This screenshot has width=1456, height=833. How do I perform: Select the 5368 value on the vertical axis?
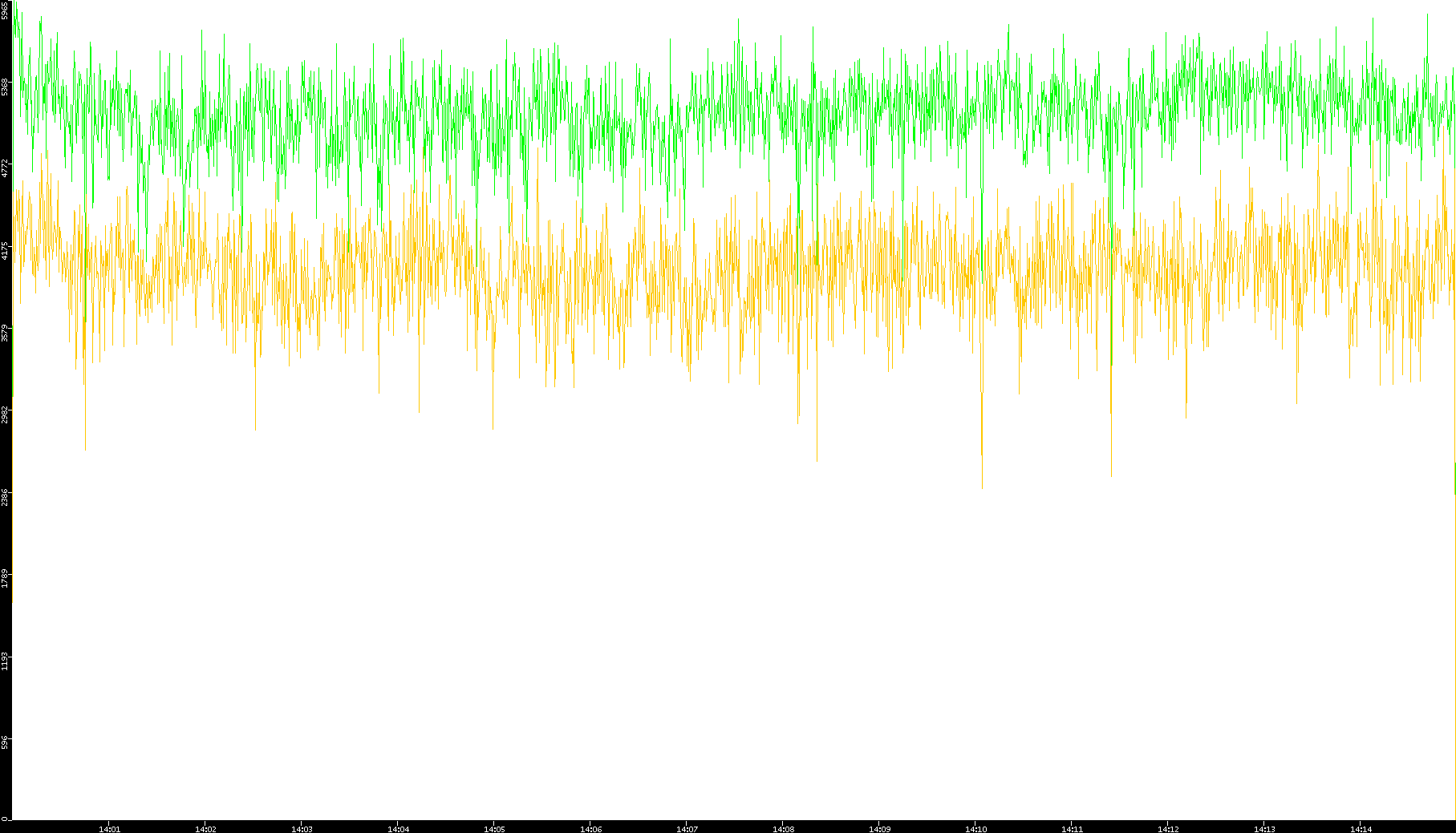coord(5,87)
